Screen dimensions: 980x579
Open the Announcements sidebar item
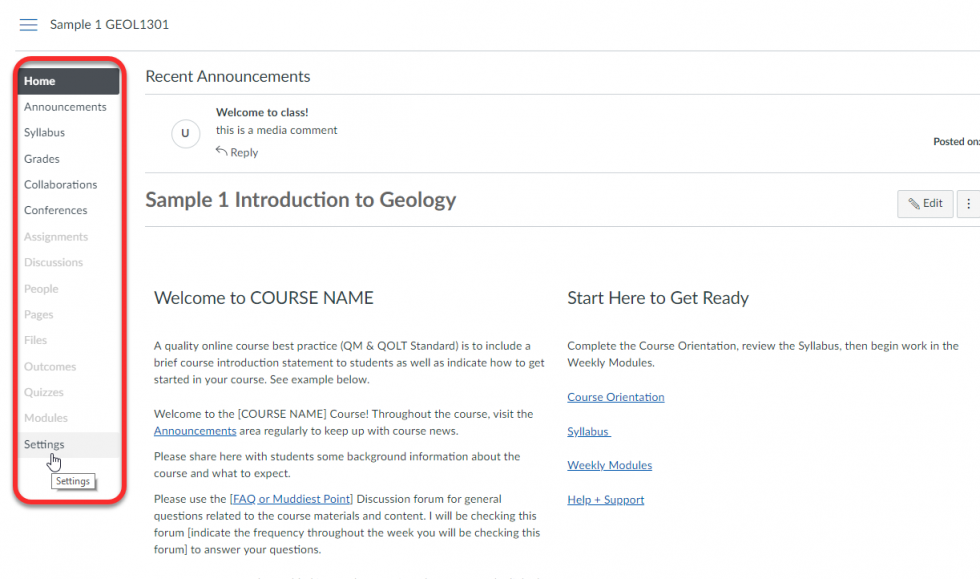point(64,106)
